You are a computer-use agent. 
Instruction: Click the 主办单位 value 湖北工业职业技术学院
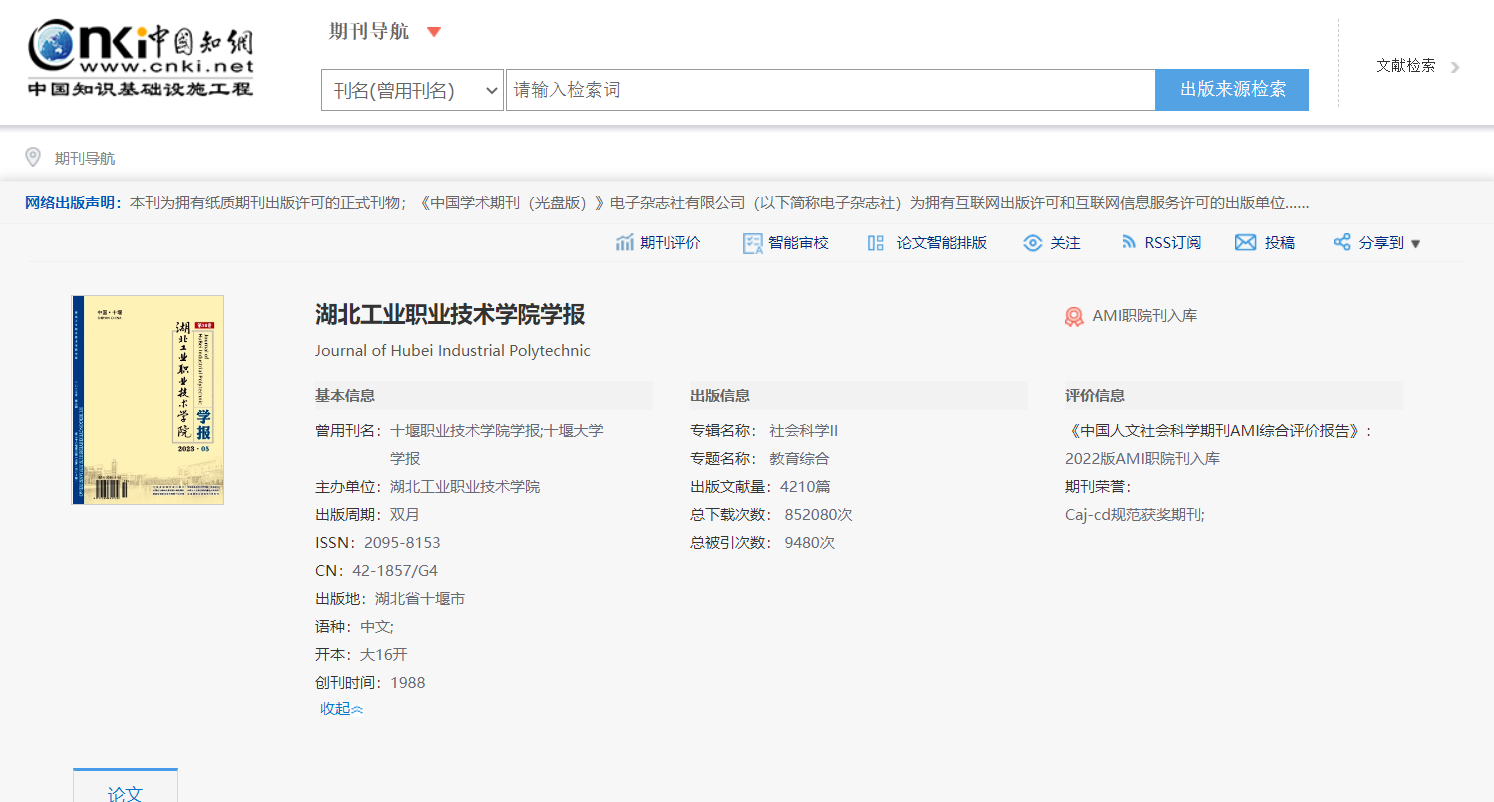465,487
